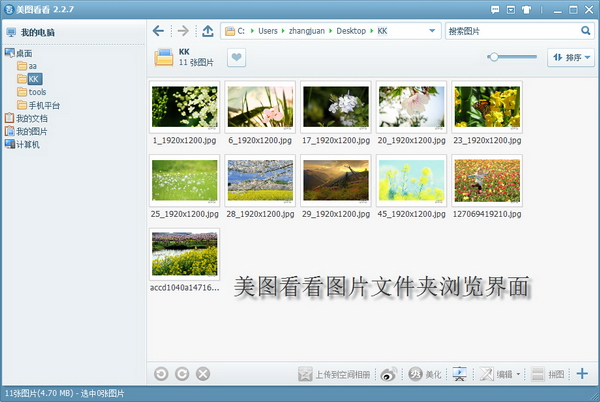
Task: Delete selected image with X icon
Action: tap(203, 374)
